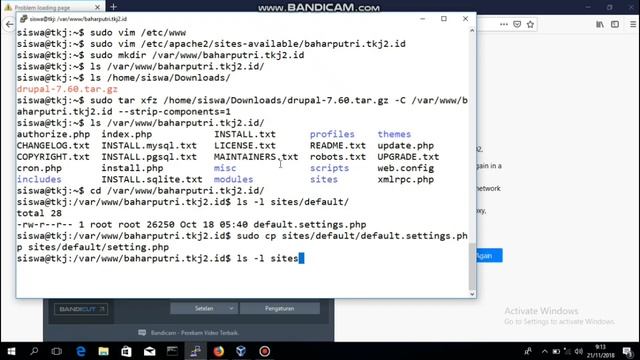640x360 pixels.
Task: Open the command window taskbar icon
Action: (x=172, y=351)
